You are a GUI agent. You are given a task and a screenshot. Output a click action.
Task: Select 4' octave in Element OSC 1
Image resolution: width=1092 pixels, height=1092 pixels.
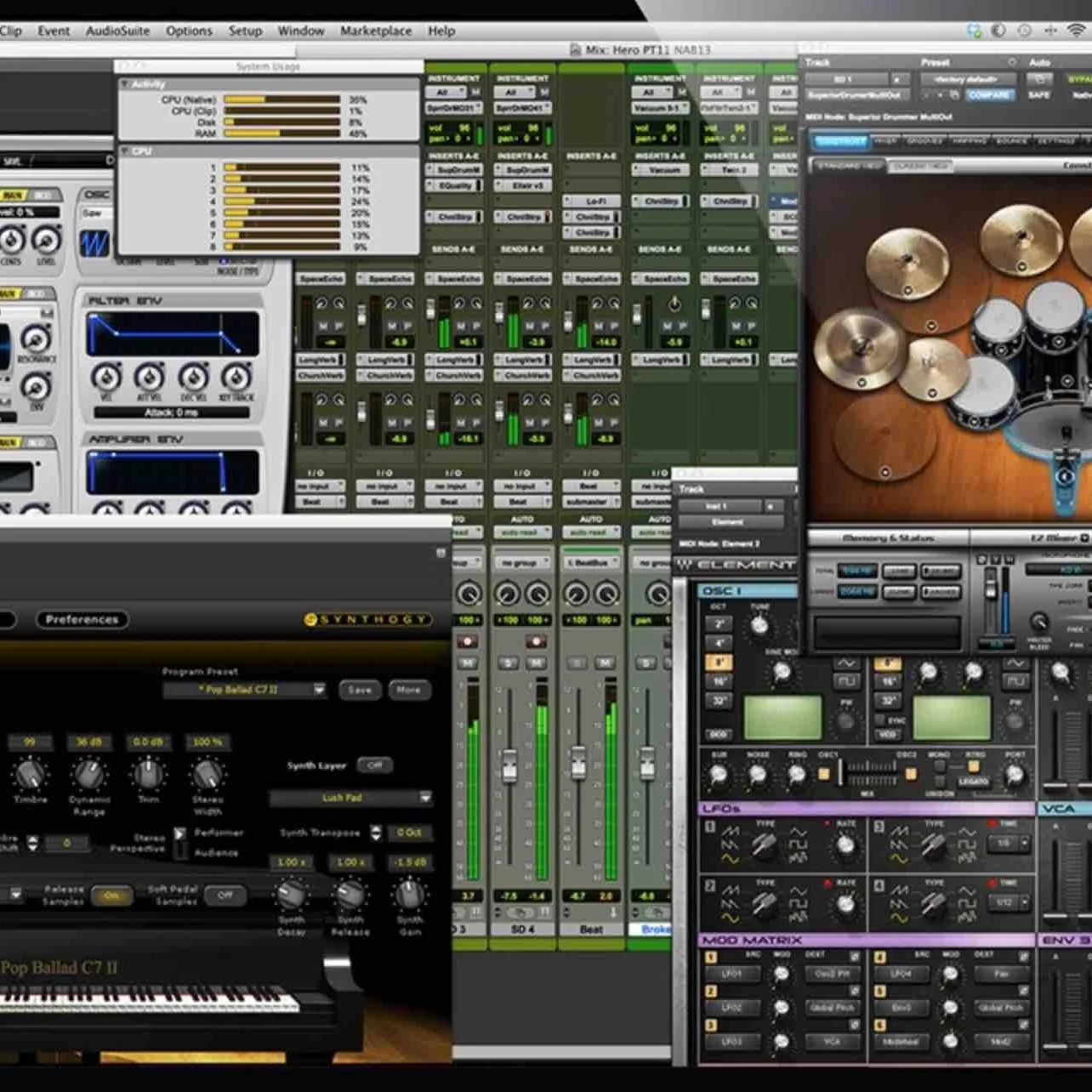719,643
